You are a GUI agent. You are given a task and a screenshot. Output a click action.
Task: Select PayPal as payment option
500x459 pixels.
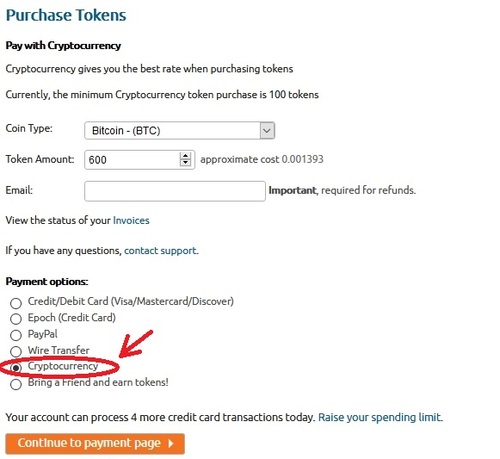click(x=16, y=335)
